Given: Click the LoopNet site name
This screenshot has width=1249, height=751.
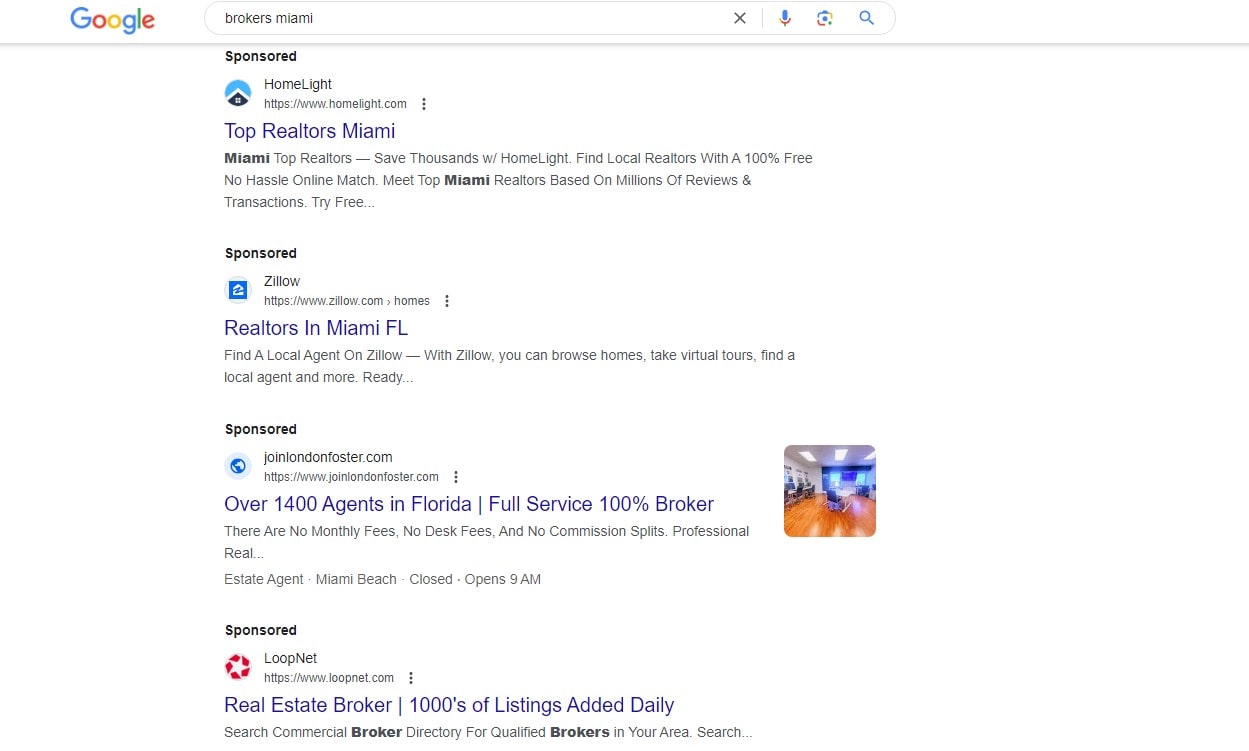Looking at the screenshot, I should point(291,658).
